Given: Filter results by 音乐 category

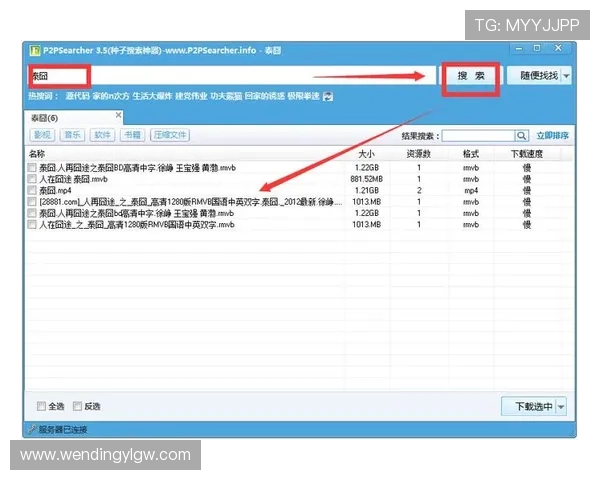Looking at the screenshot, I should click(72, 135).
